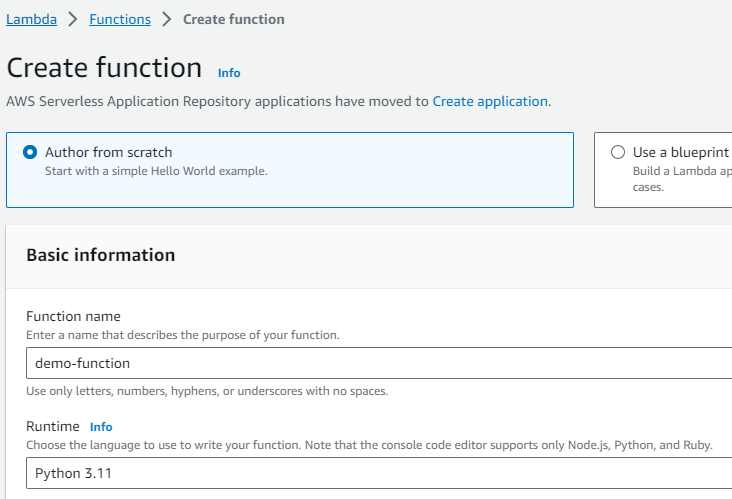Follow the Create application link
This screenshot has width=732, height=499.
(490, 101)
